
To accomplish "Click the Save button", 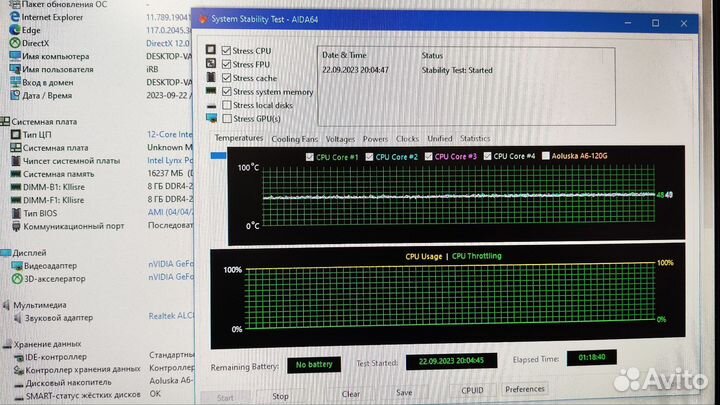I will (404, 393).
